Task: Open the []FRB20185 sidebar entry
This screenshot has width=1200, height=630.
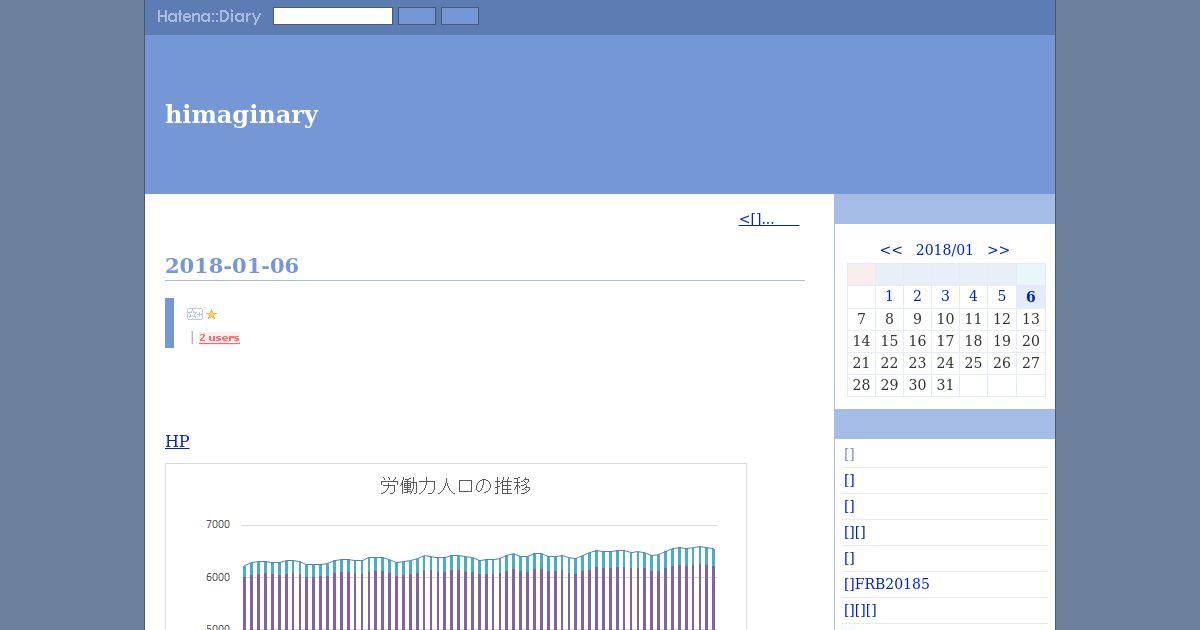Action: point(887,584)
